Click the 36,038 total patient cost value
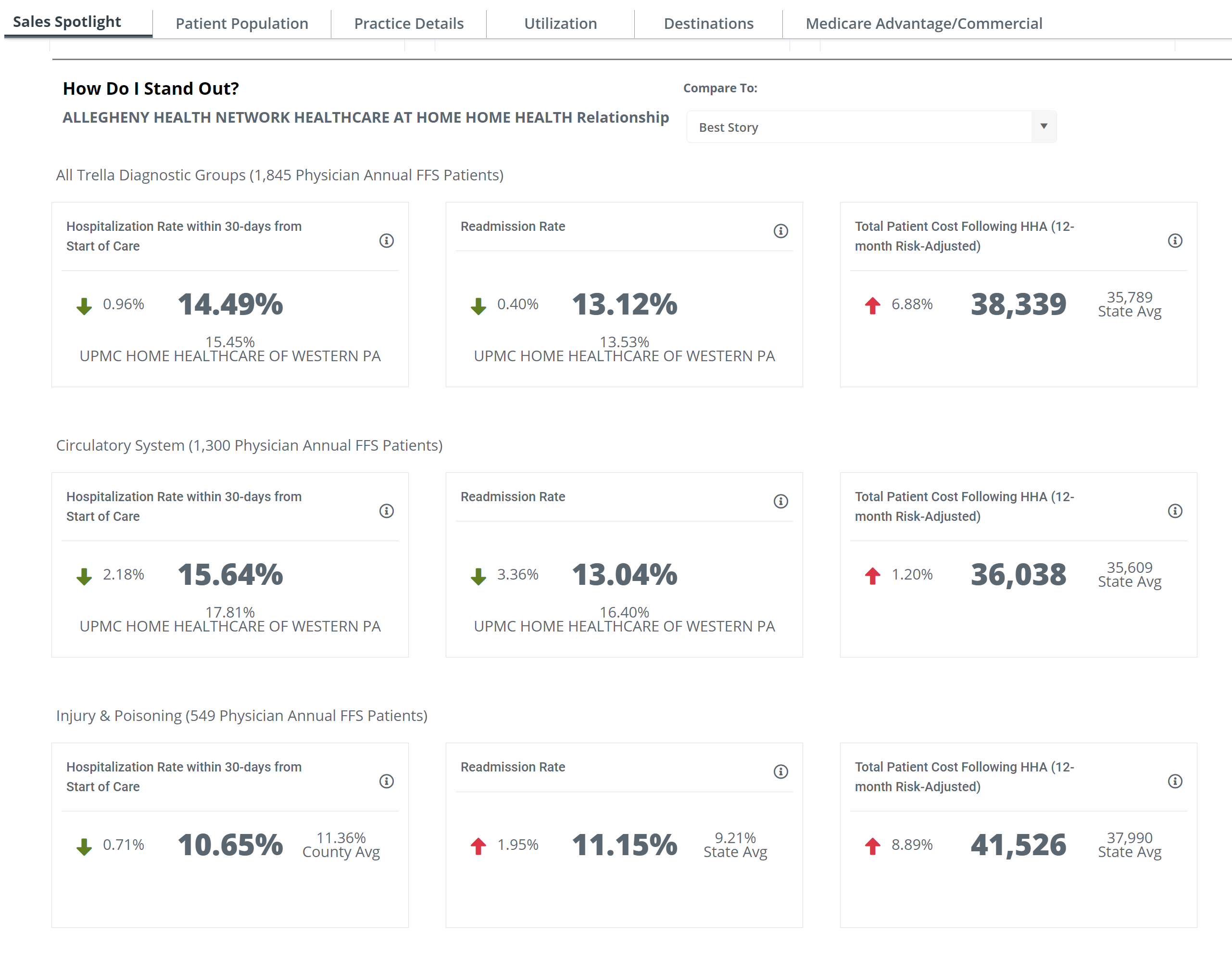The image size is (1232, 960). [1019, 575]
